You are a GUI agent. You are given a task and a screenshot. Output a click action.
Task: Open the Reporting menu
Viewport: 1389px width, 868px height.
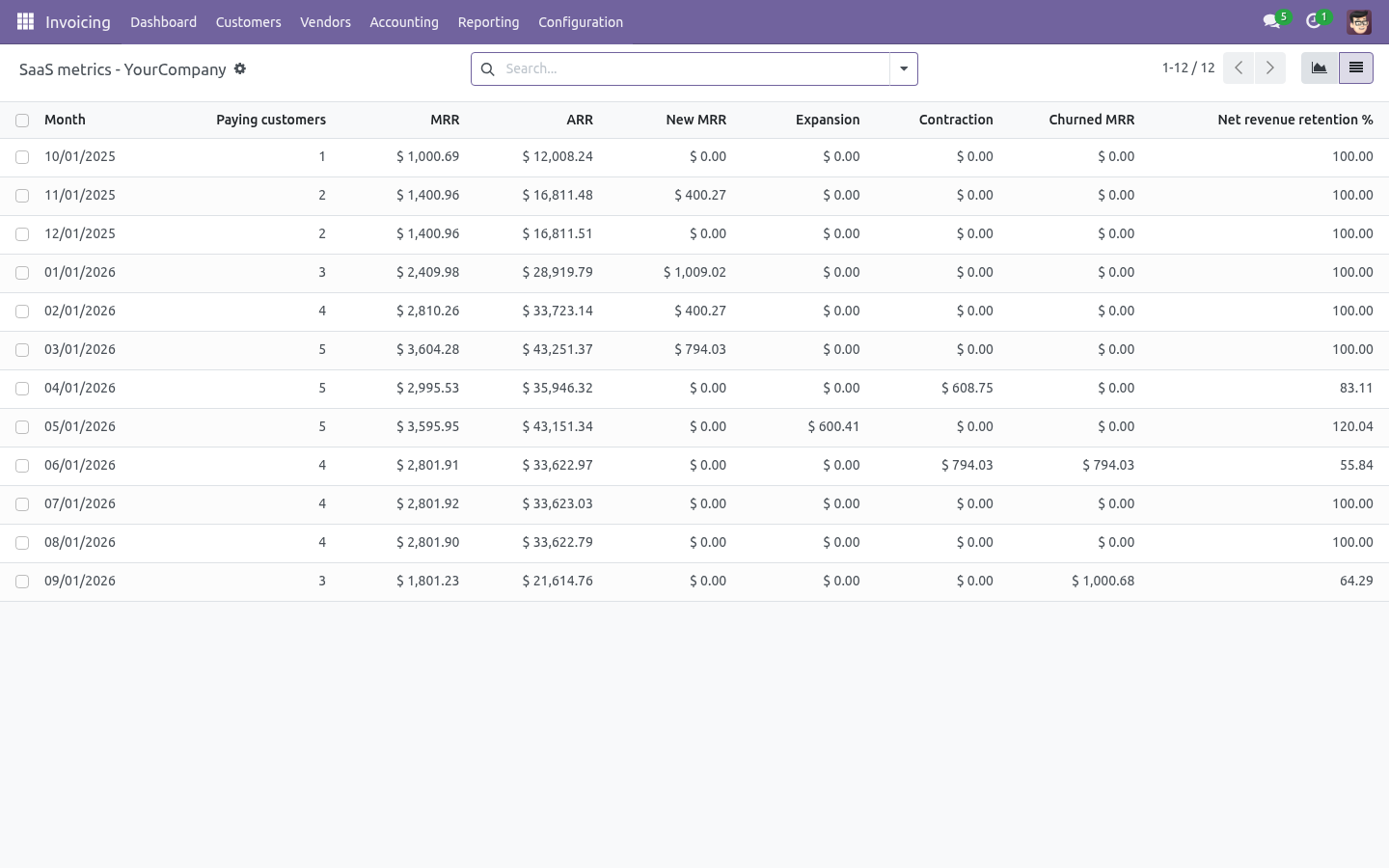point(488,22)
